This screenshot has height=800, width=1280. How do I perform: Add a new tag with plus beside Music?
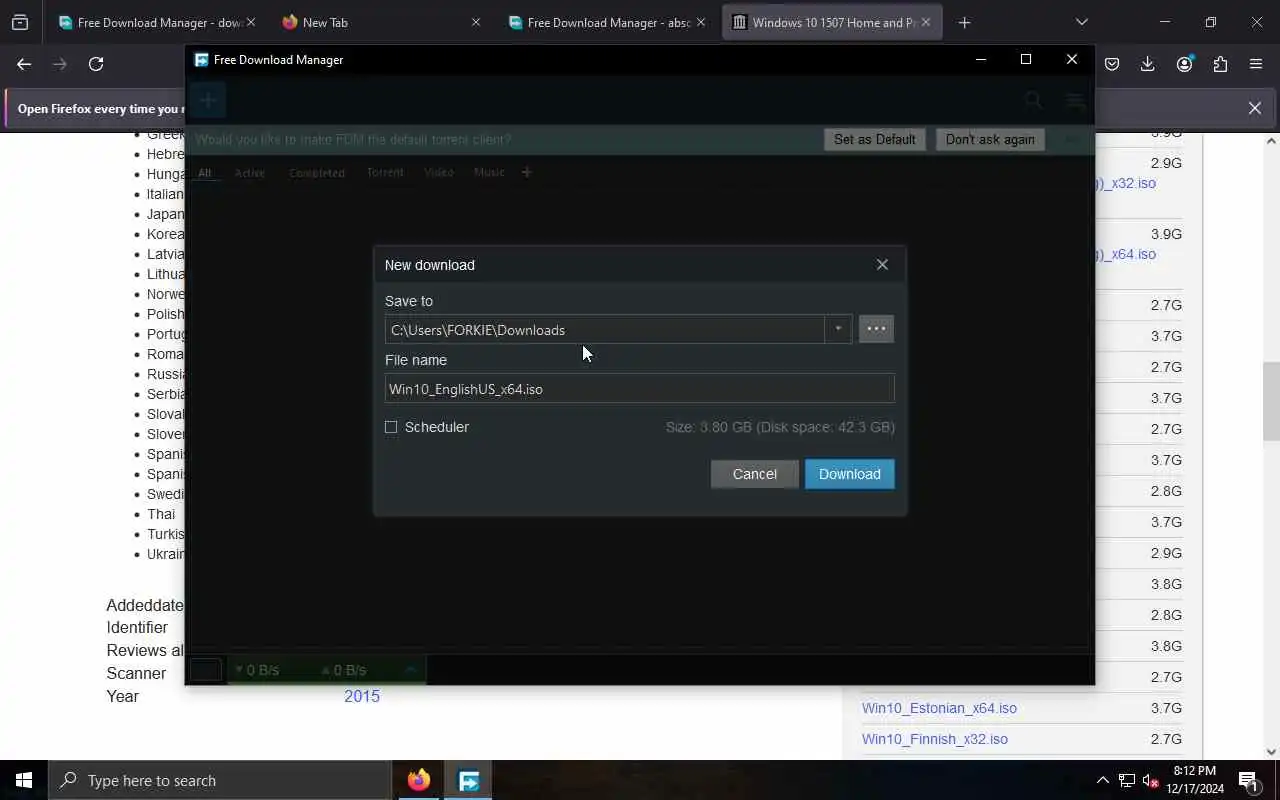click(526, 173)
